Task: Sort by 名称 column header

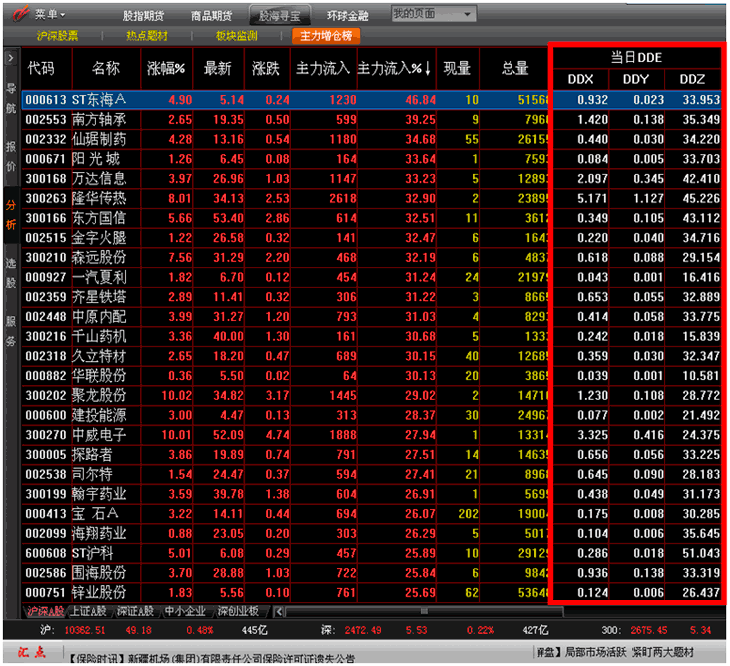Action: (x=106, y=68)
